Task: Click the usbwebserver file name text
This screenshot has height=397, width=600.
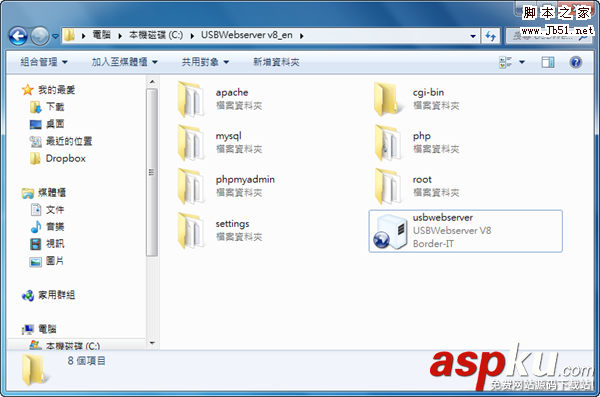Action: click(443, 217)
